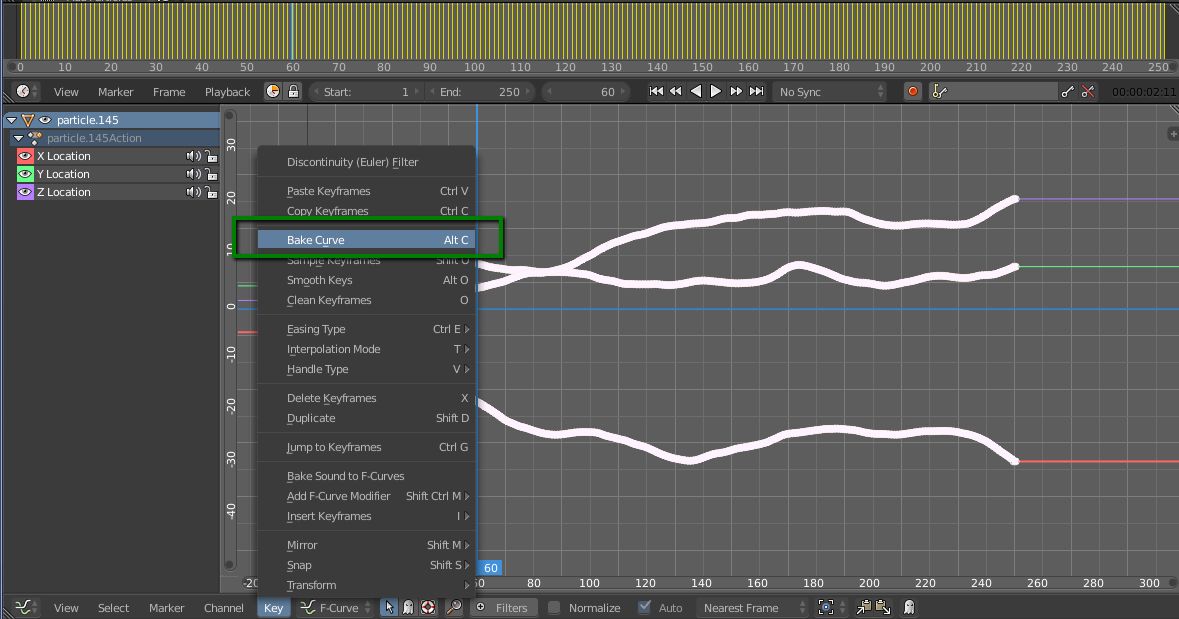This screenshot has width=1179, height=619.
Task: Choose Discontinuity (Euler) Filter entry
Action: pos(366,162)
